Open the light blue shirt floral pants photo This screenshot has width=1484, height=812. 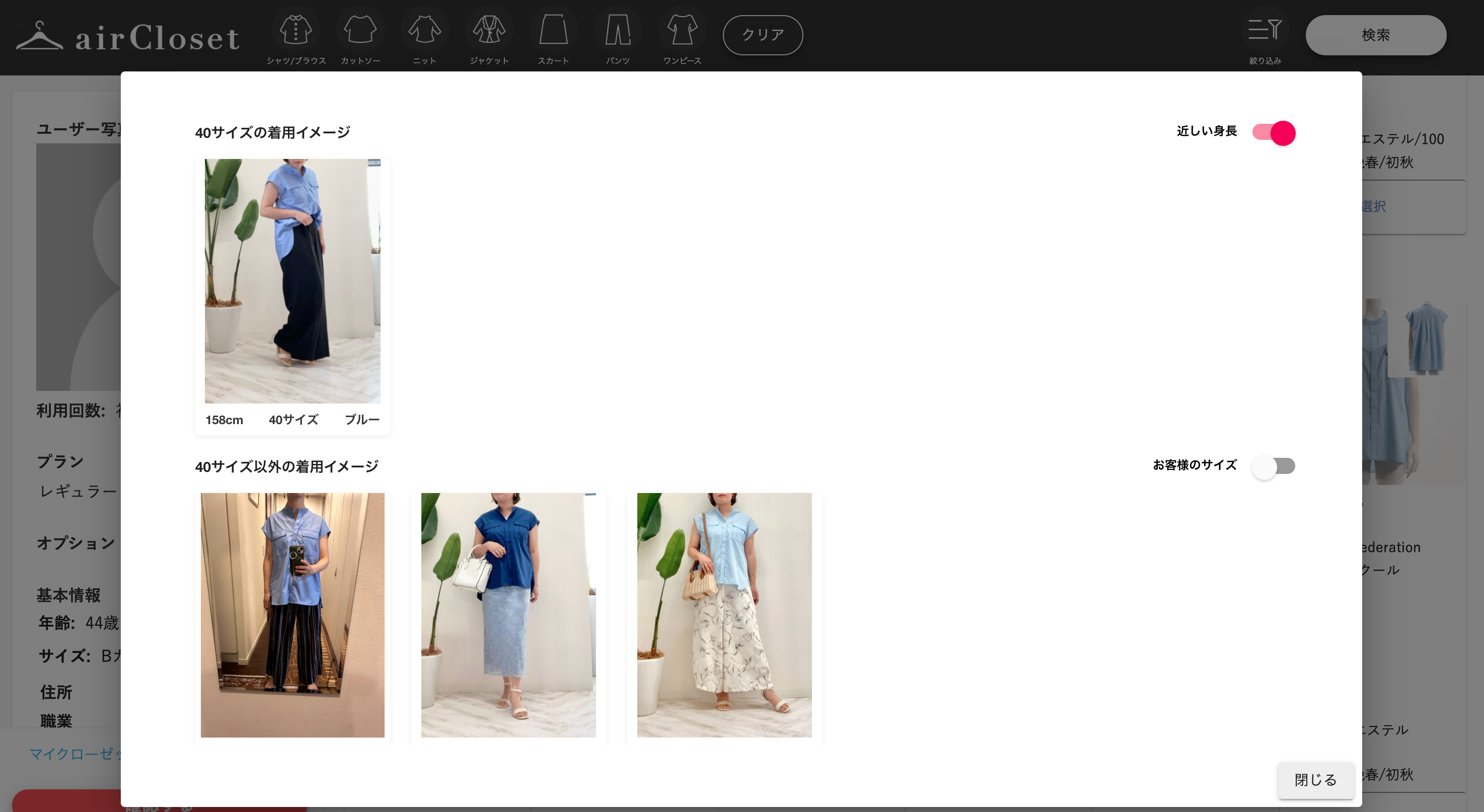(724, 614)
